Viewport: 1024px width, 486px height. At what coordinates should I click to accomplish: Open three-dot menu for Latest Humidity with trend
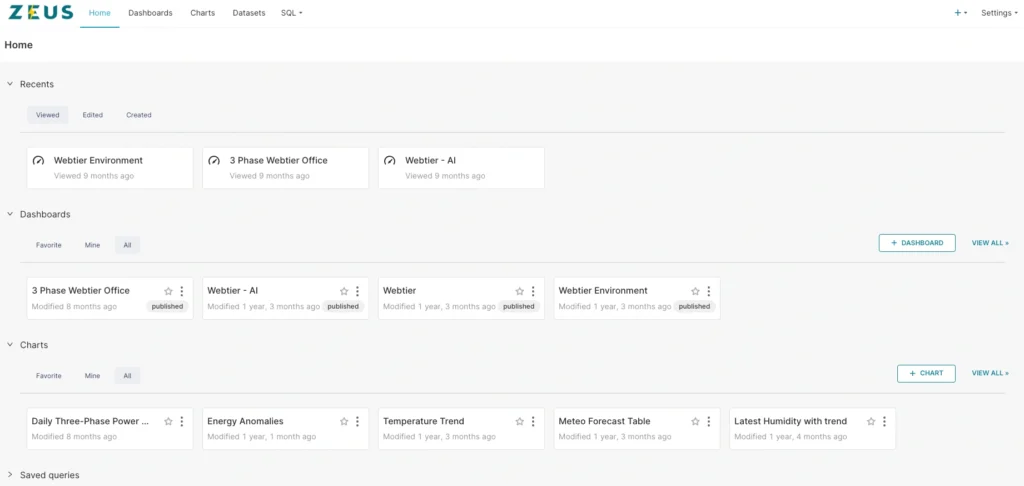click(x=884, y=422)
